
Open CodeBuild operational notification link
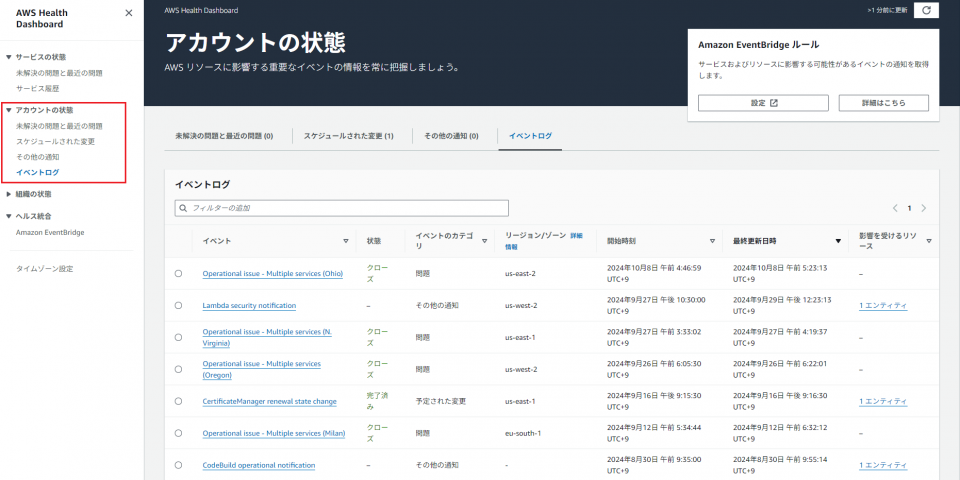259,465
